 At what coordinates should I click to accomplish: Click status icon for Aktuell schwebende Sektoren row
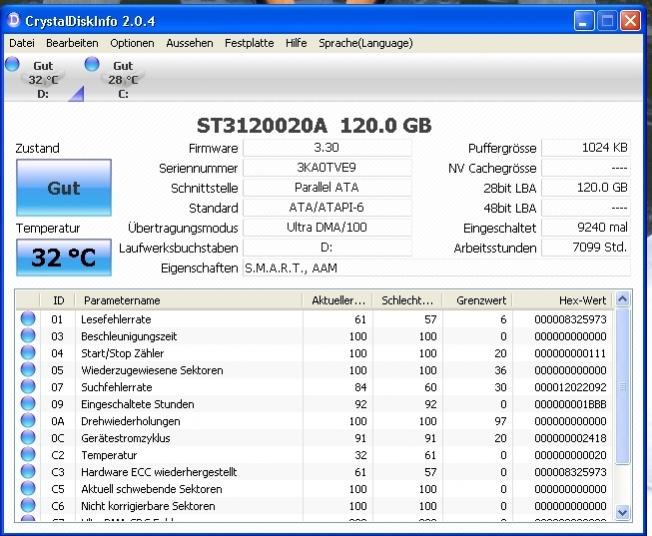coord(28,489)
